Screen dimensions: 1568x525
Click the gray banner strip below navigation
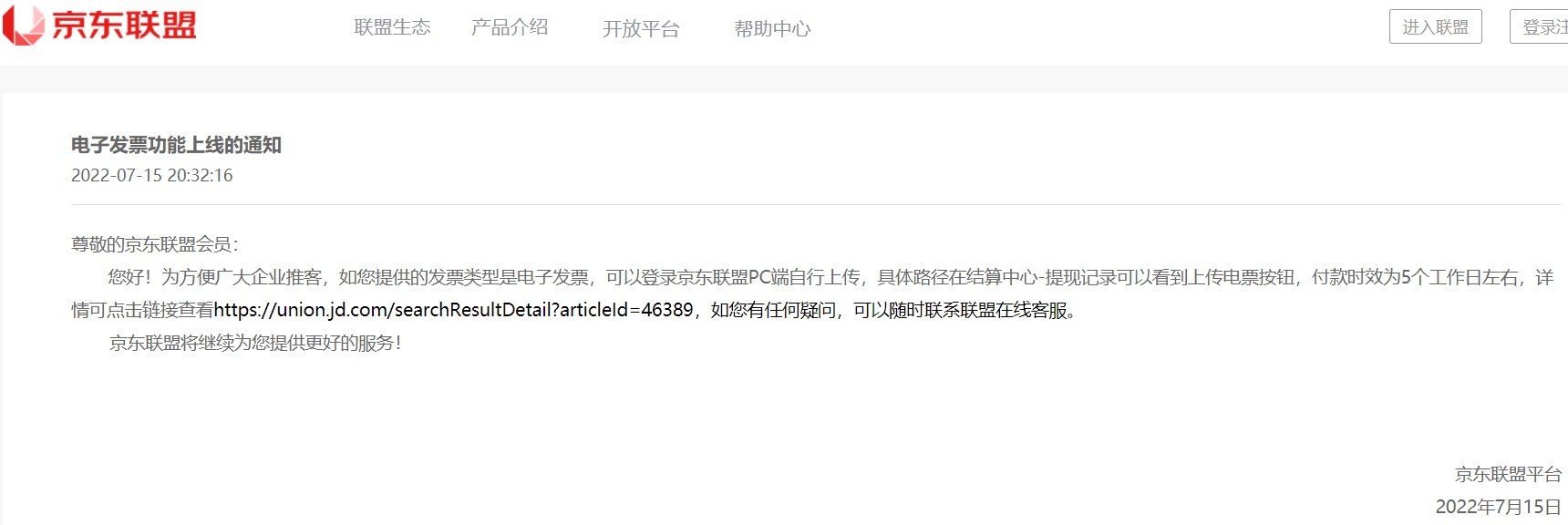tap(784, 79)
